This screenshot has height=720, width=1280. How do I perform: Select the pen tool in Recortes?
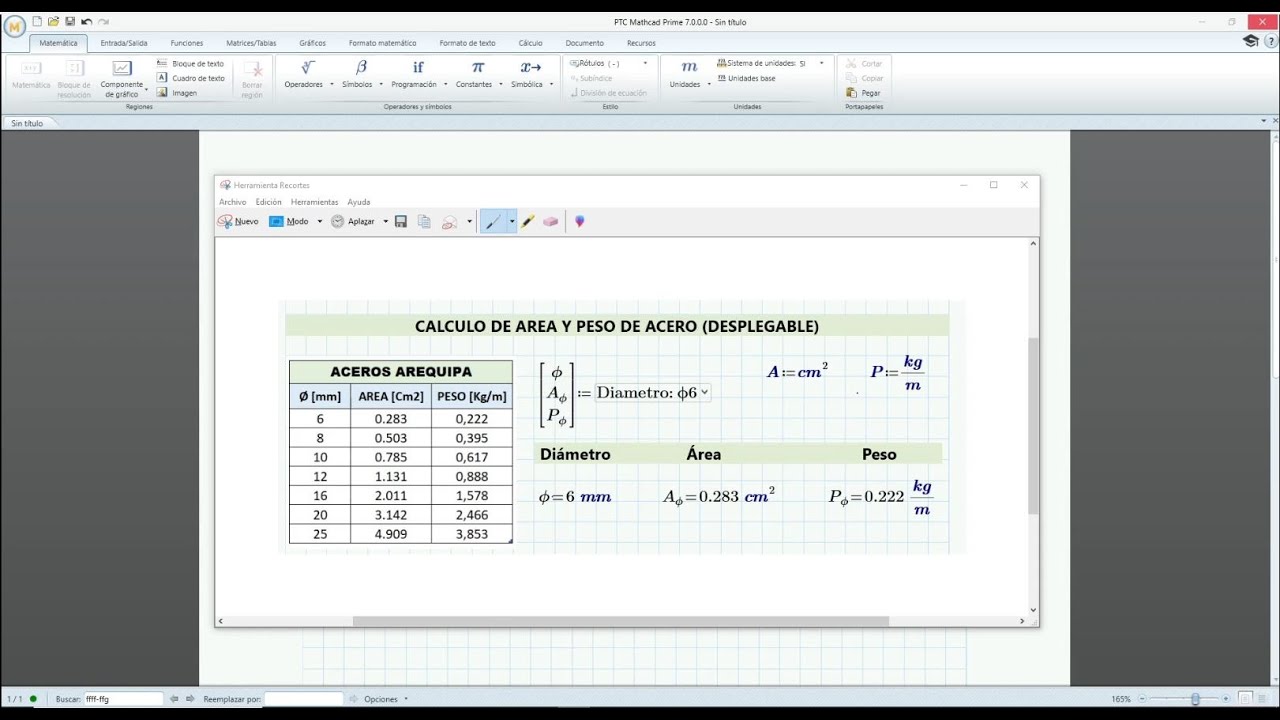[x=493, y=222]
